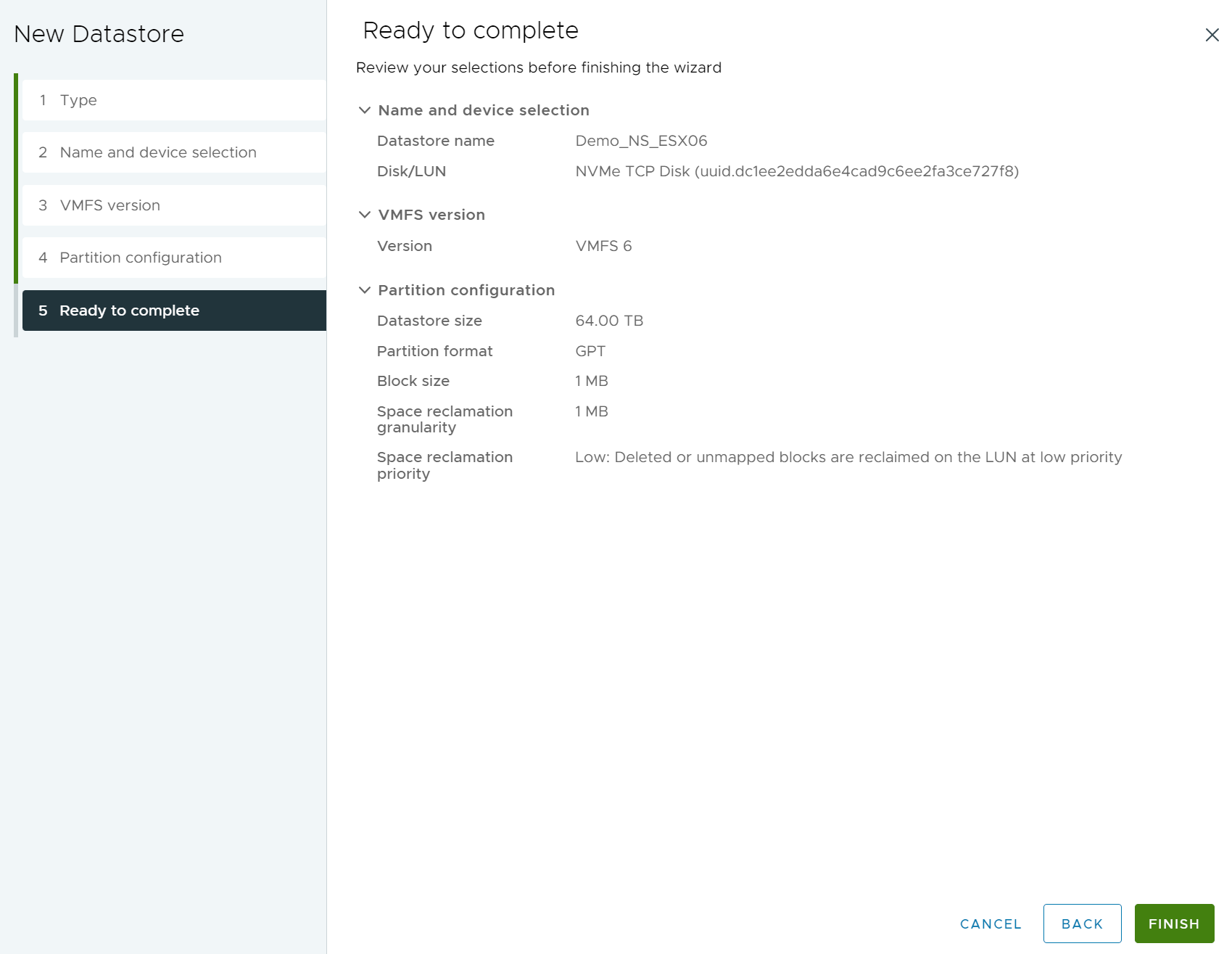Click the Ready to complete heading
This screenshot has height=954, width=1232.
tap(471, 30)
